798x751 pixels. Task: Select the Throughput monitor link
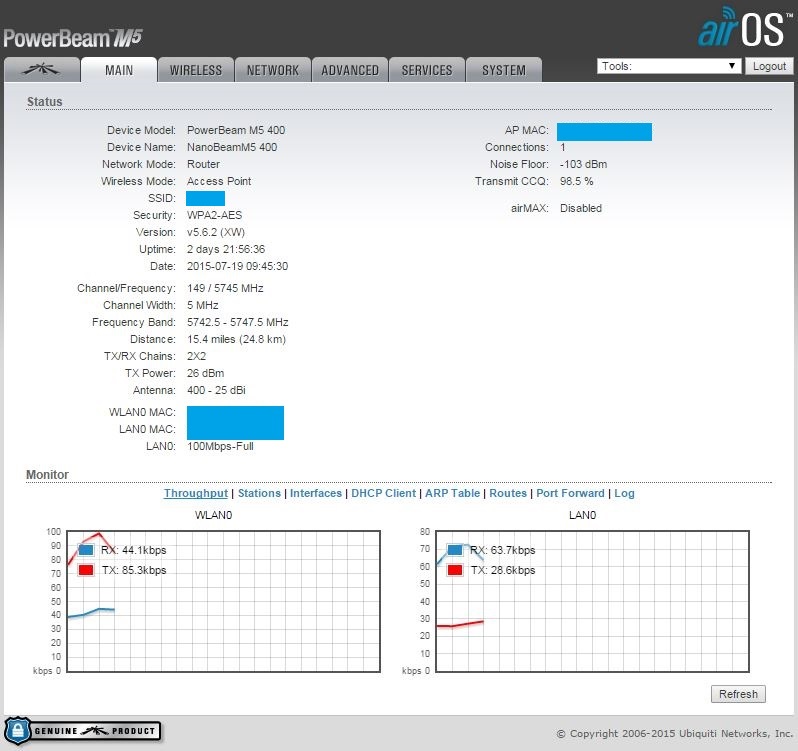[x=195, y=493]
